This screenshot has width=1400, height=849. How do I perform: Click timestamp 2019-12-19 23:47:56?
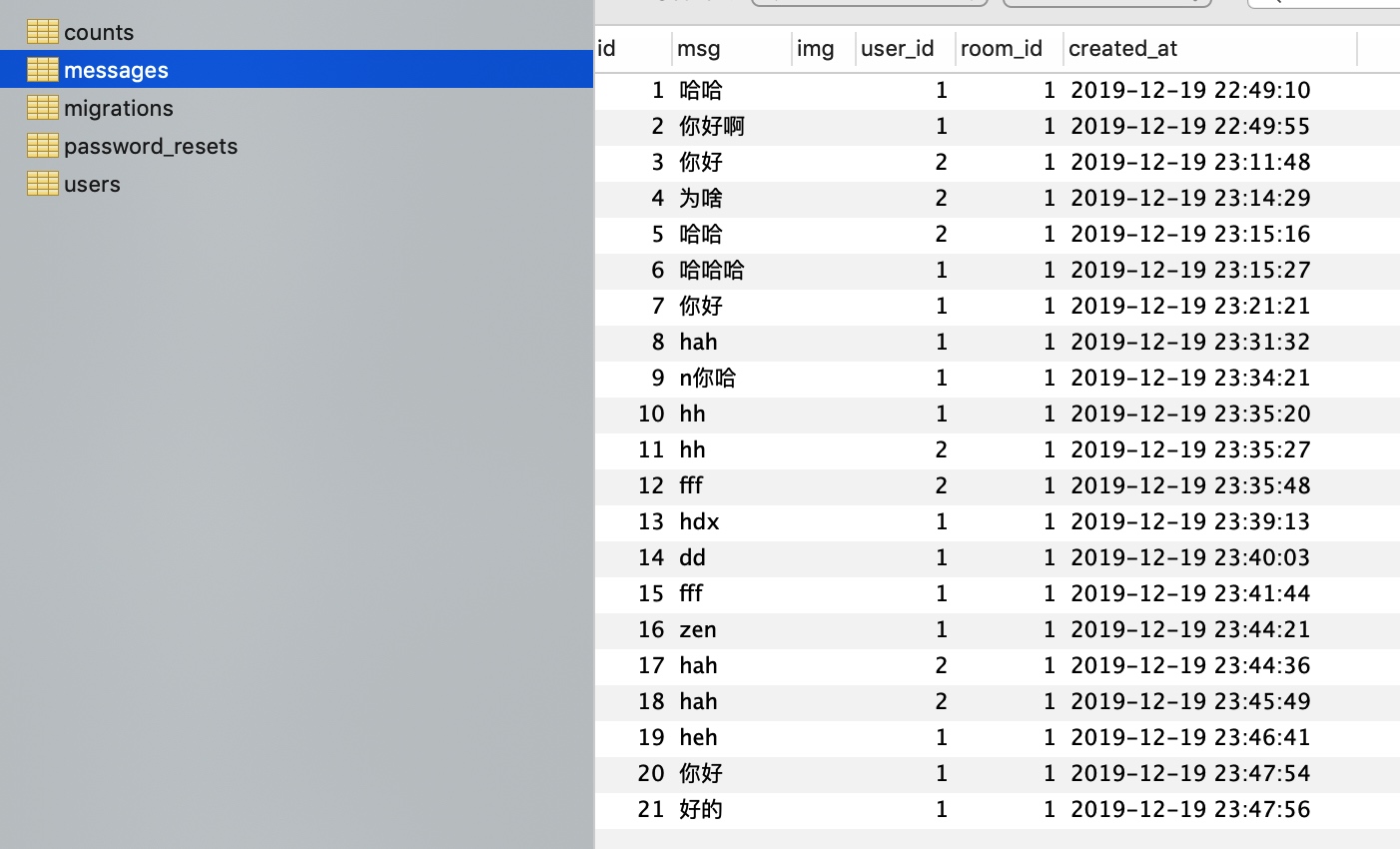click(x=1190, y=809)
